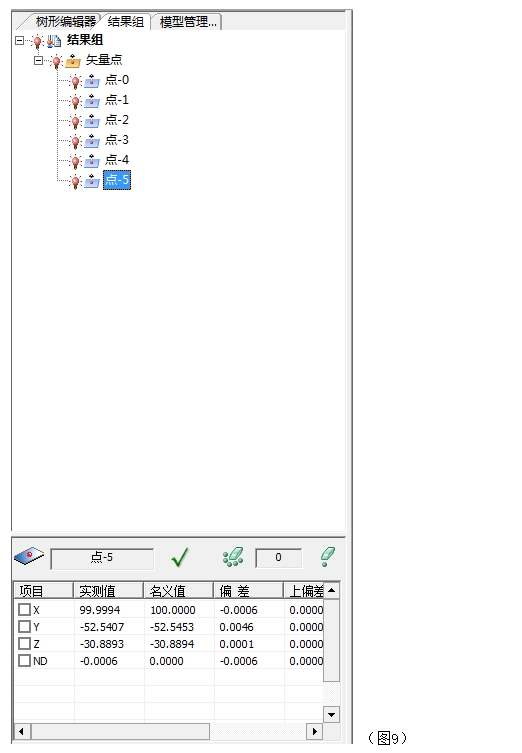Click the 实测值 column header
Image resolution: width=522 pixels, height=753 pixels.
[x=109, y=591]
